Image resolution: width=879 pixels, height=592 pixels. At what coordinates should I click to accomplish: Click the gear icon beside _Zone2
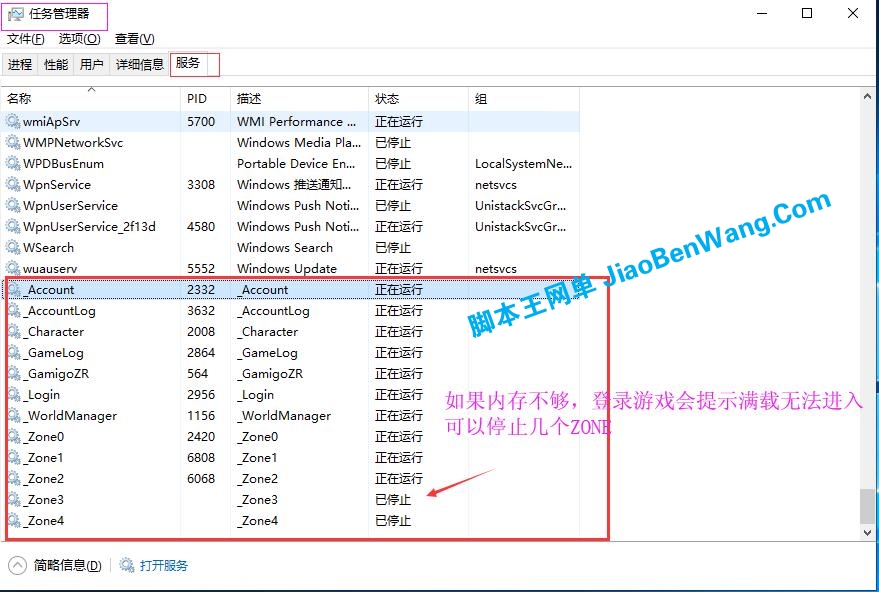[x=15, y=478]
